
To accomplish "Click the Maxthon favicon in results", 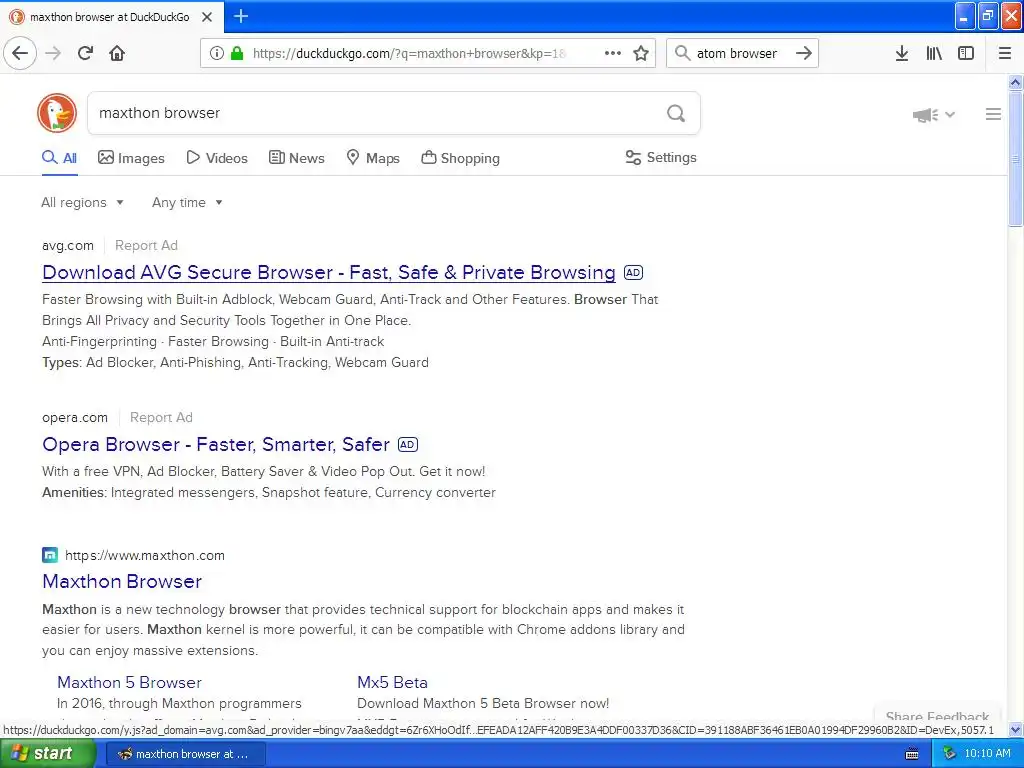I will (50, 555).
